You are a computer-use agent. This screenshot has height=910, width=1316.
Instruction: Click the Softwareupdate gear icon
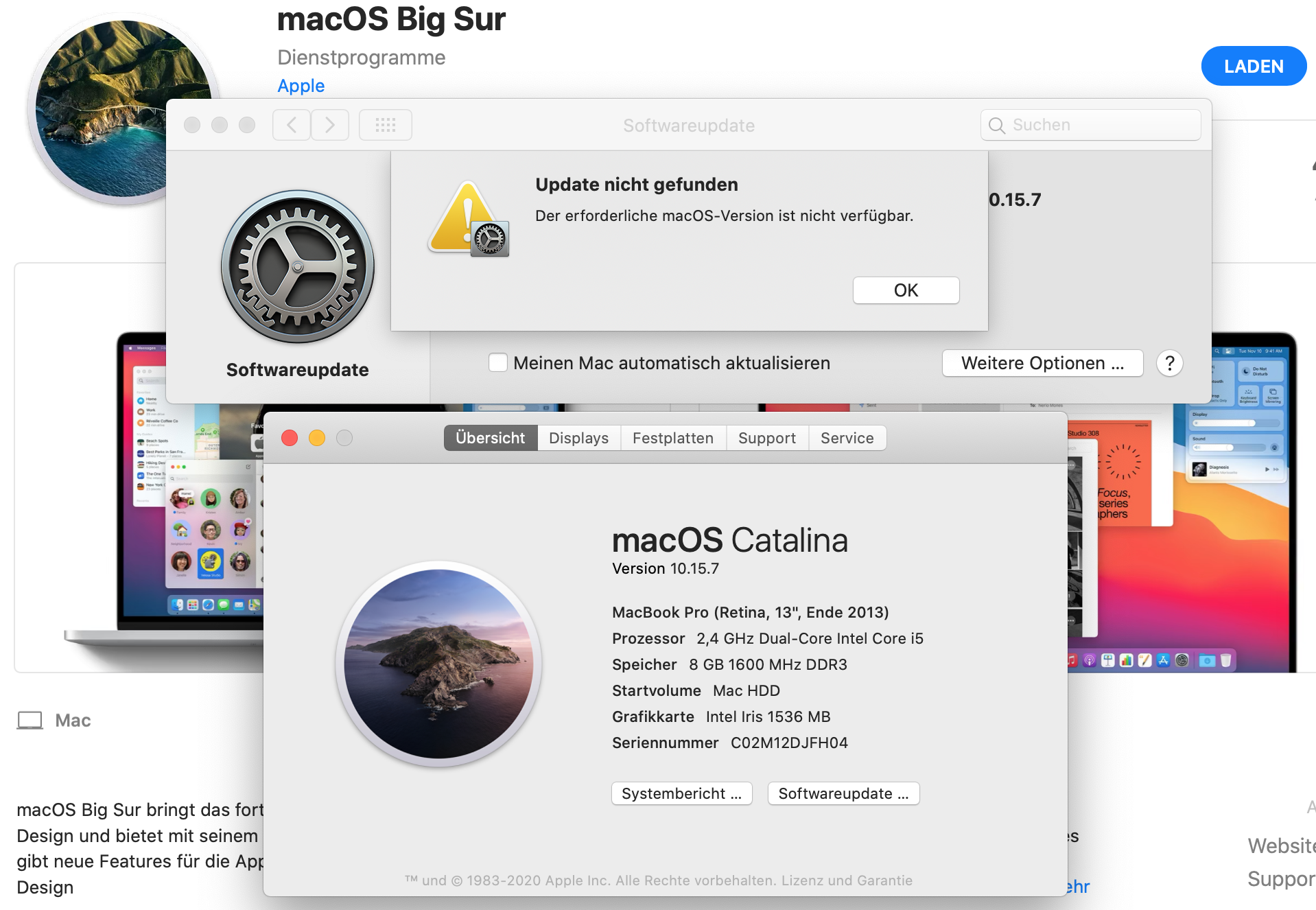click(298, 266)
